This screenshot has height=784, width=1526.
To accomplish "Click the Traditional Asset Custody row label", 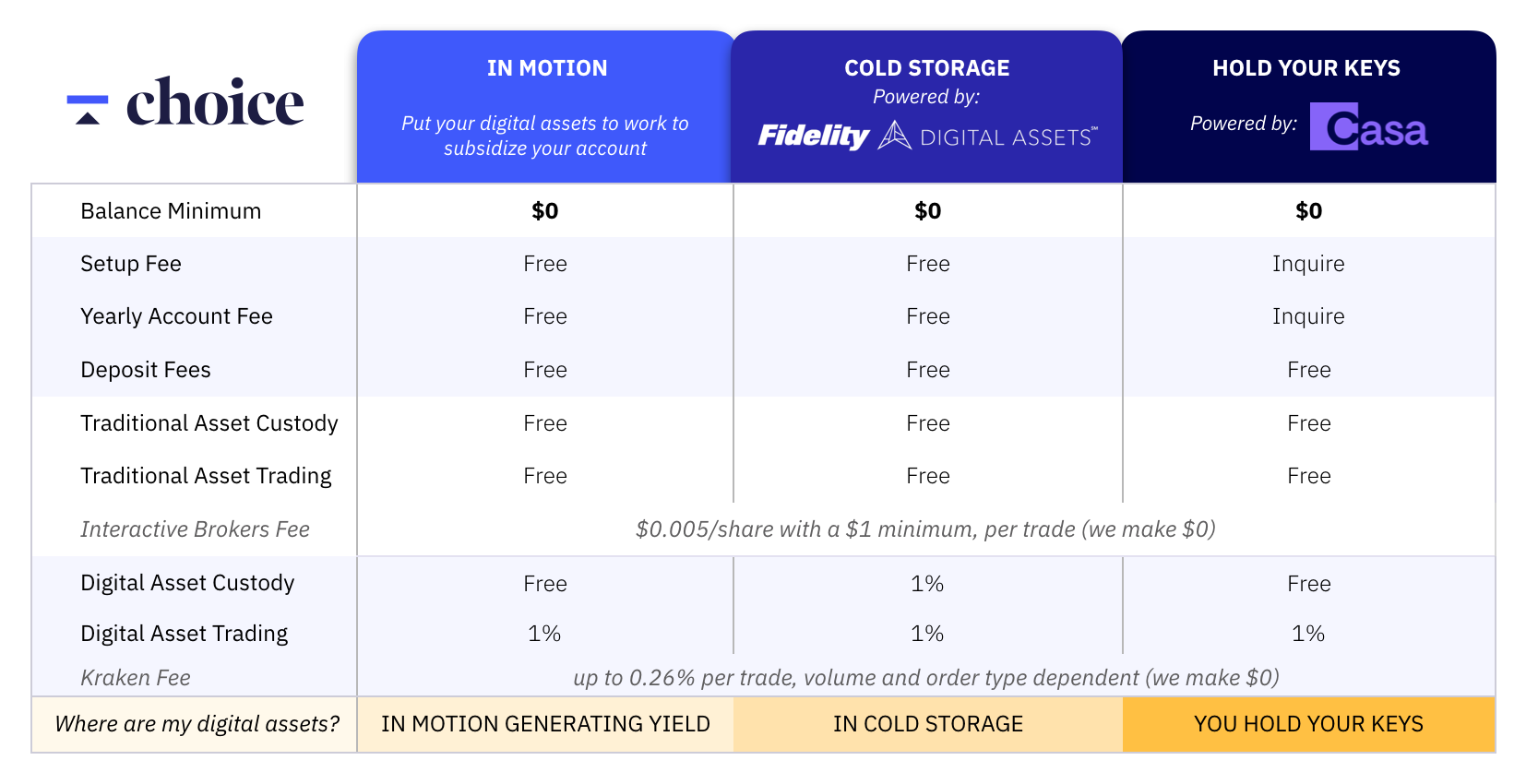I will pos(209,423).
